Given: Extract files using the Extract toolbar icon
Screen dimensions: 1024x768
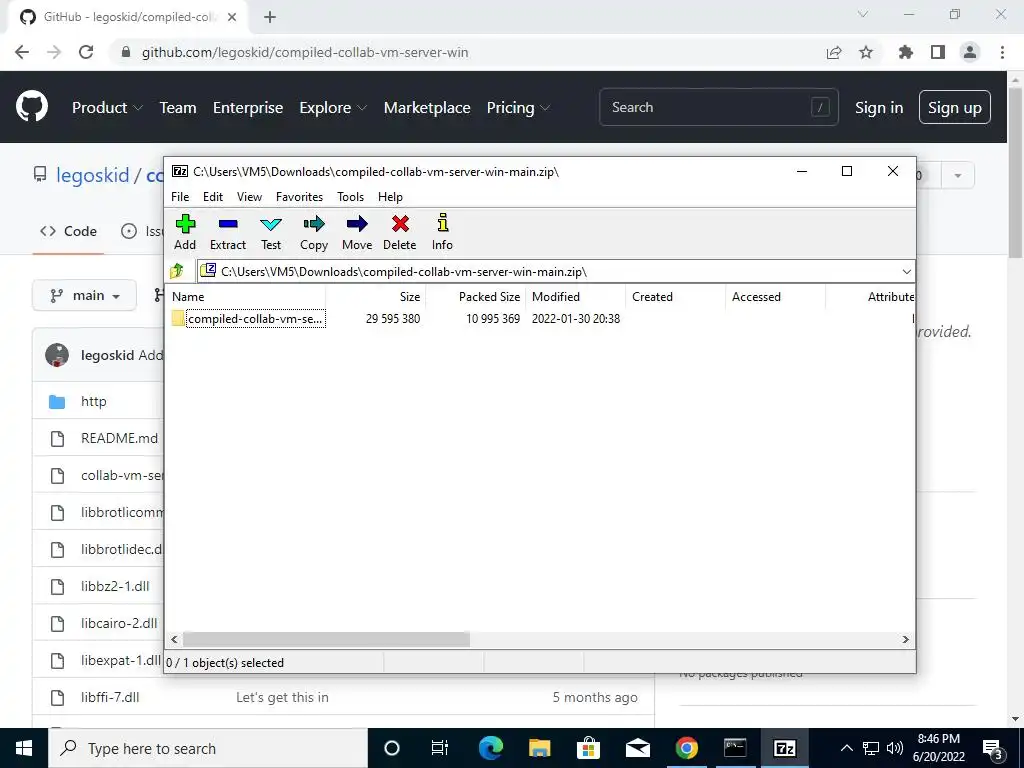Looking at the screenshot, I should point(227,232).
